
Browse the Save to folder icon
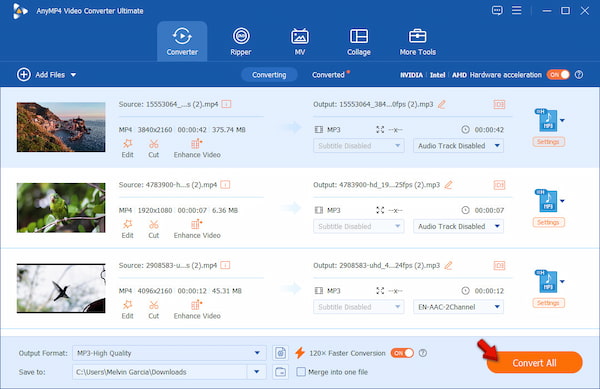point(280,372)
